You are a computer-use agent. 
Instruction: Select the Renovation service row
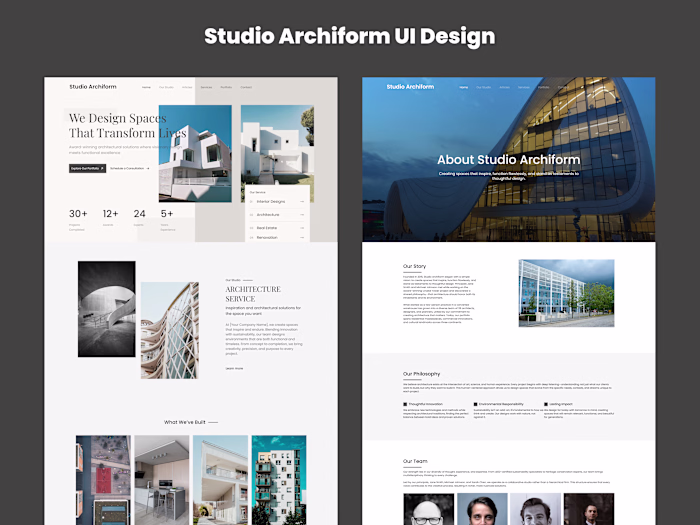click(x=277, y=238)
